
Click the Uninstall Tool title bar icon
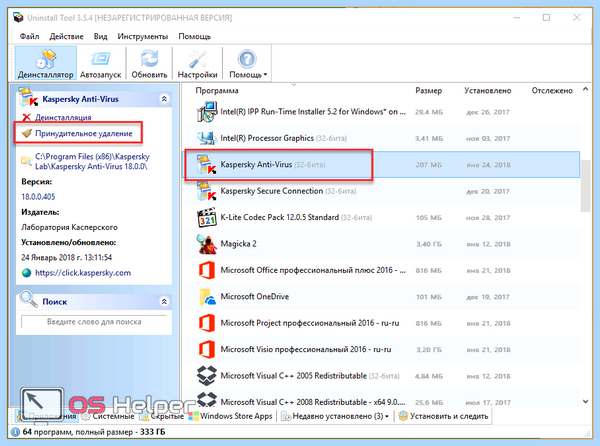pos(18,18)
